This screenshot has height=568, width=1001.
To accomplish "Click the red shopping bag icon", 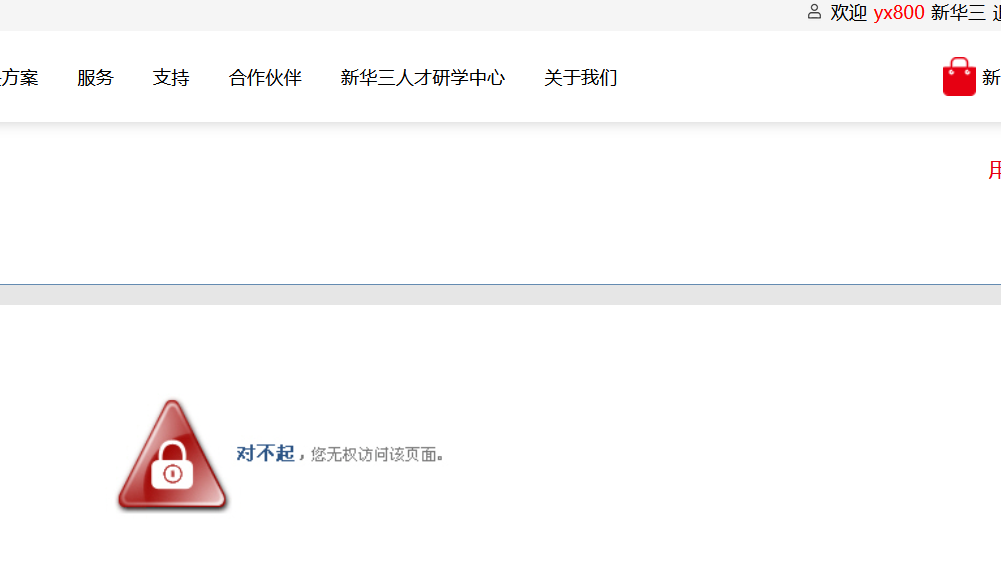I will [x=959, y=77].
